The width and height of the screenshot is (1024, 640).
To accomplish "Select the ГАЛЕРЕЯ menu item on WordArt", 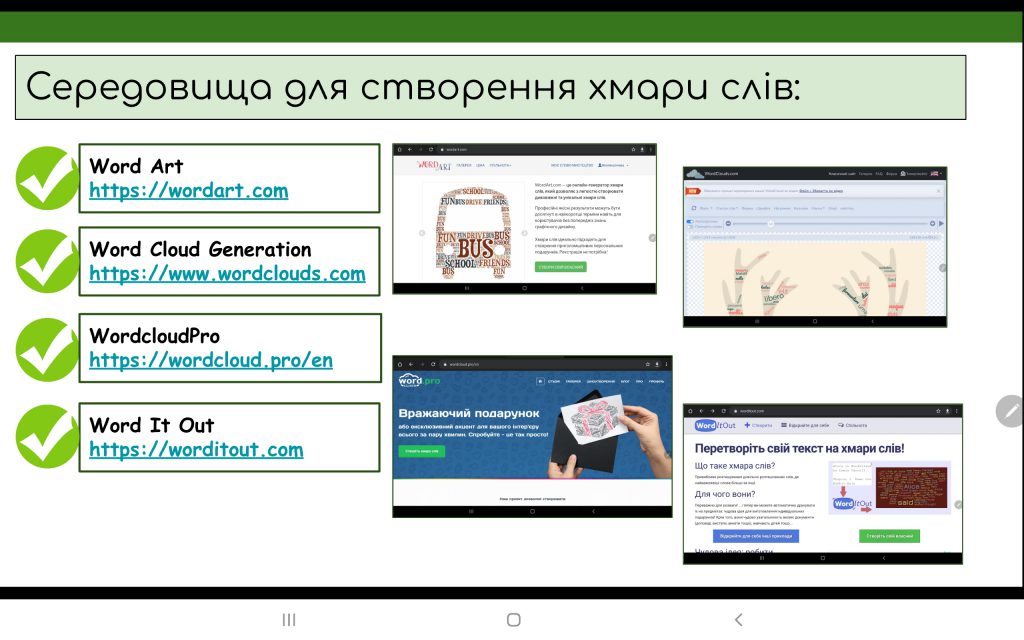I will pyautogui.click(x=463, y=165).
